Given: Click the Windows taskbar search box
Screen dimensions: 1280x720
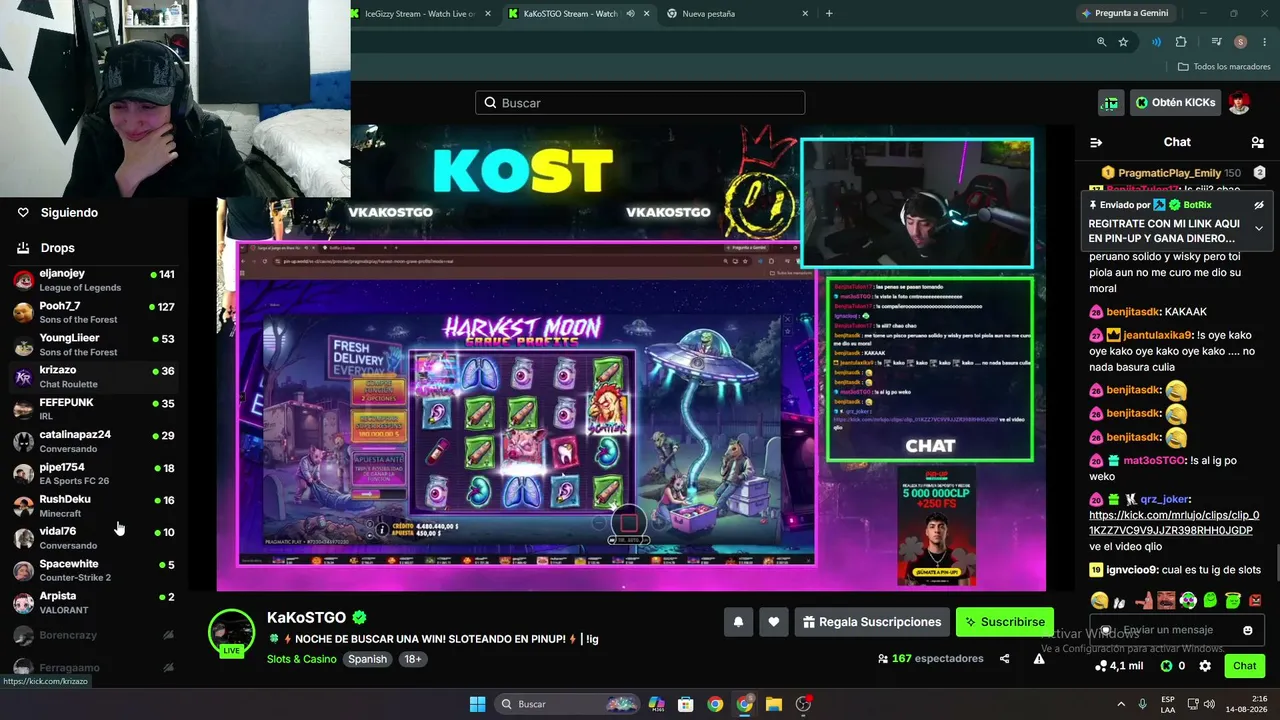Looking at the screenshot, I should [567, 704].
